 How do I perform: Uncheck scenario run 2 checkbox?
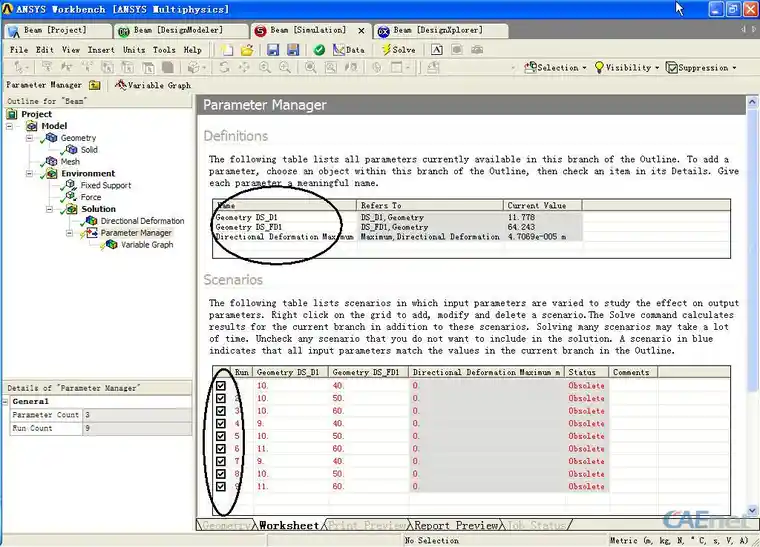[x=221, y=398]
